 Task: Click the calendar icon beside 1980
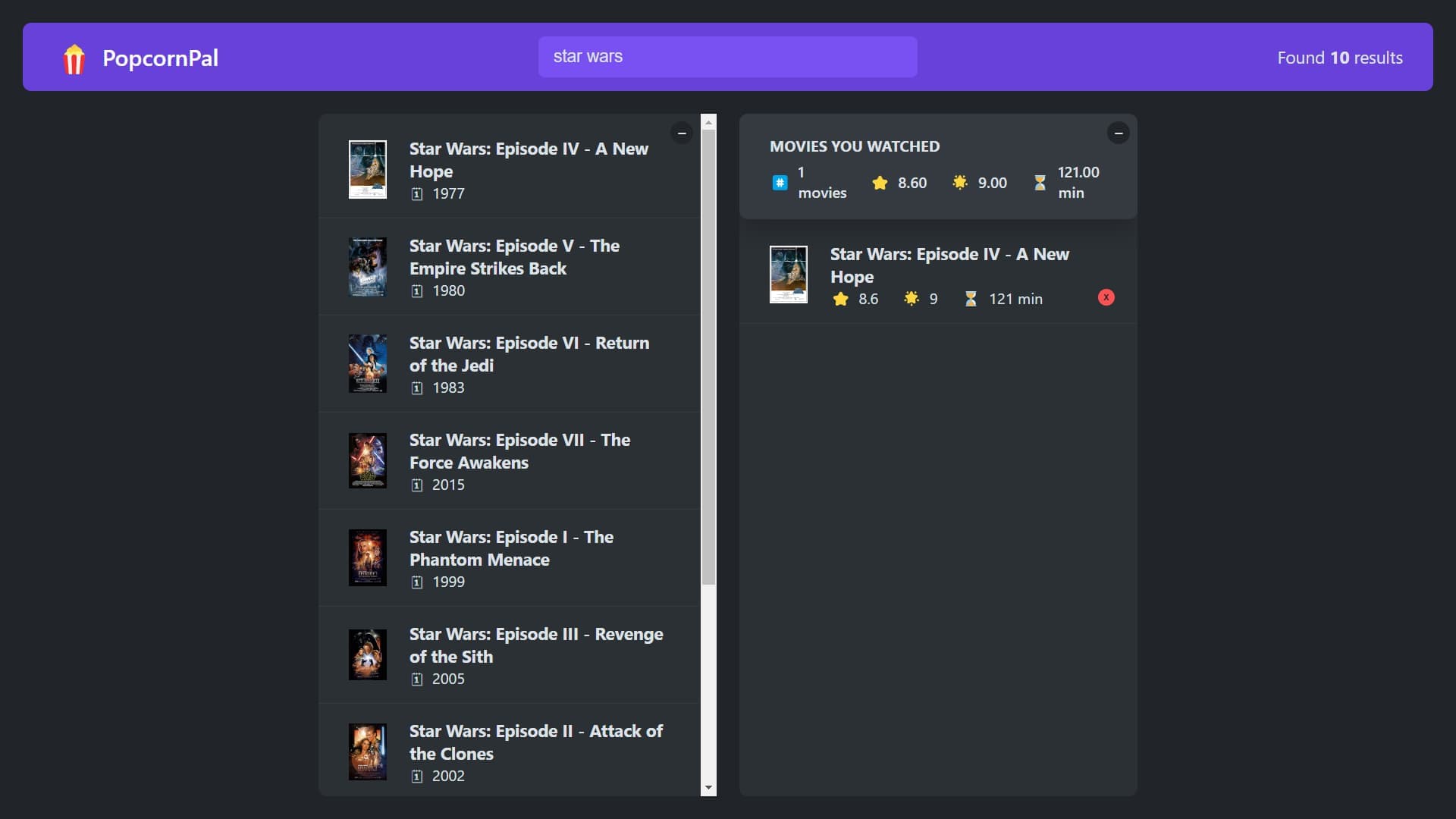417,291
